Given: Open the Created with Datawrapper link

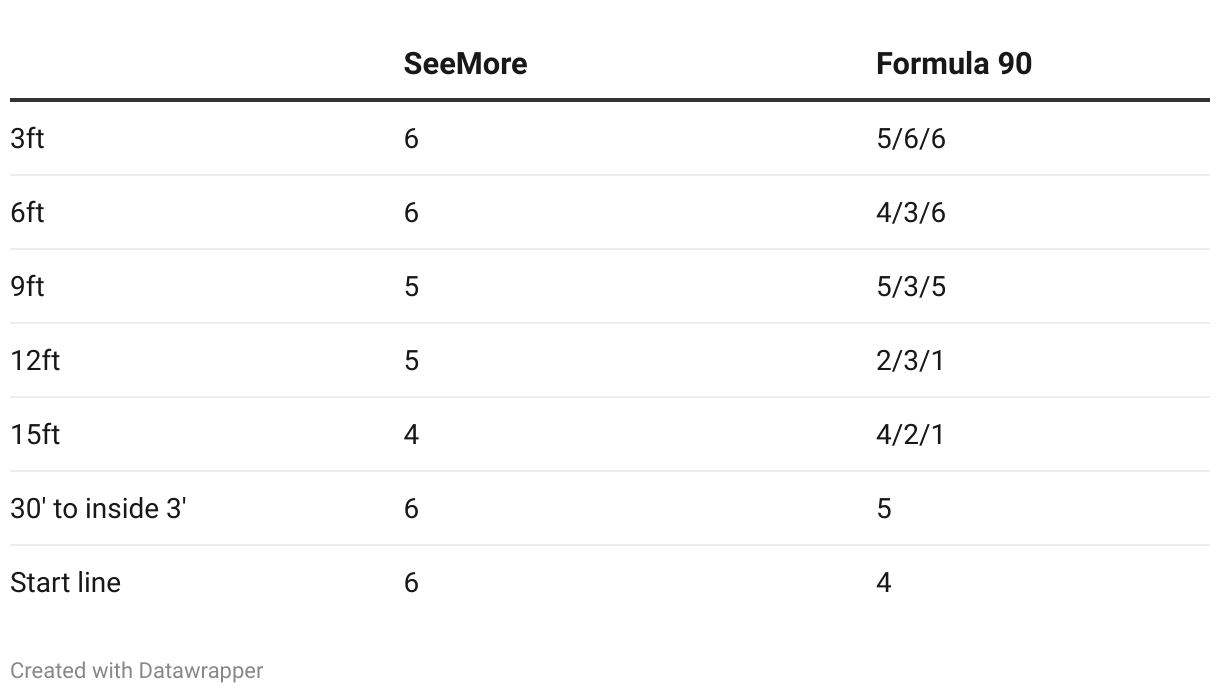Looking at the screenshot, I should [137, 670].
